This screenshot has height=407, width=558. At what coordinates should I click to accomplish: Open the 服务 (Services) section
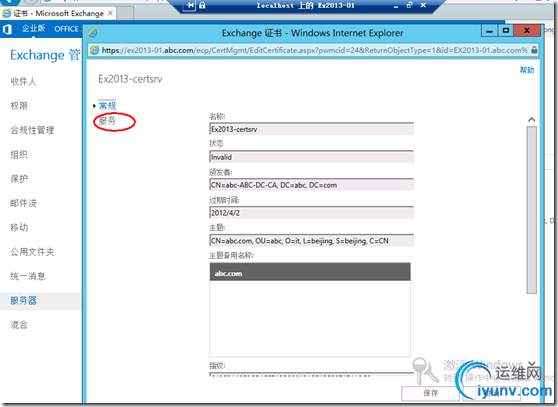[x=107, y=121]
